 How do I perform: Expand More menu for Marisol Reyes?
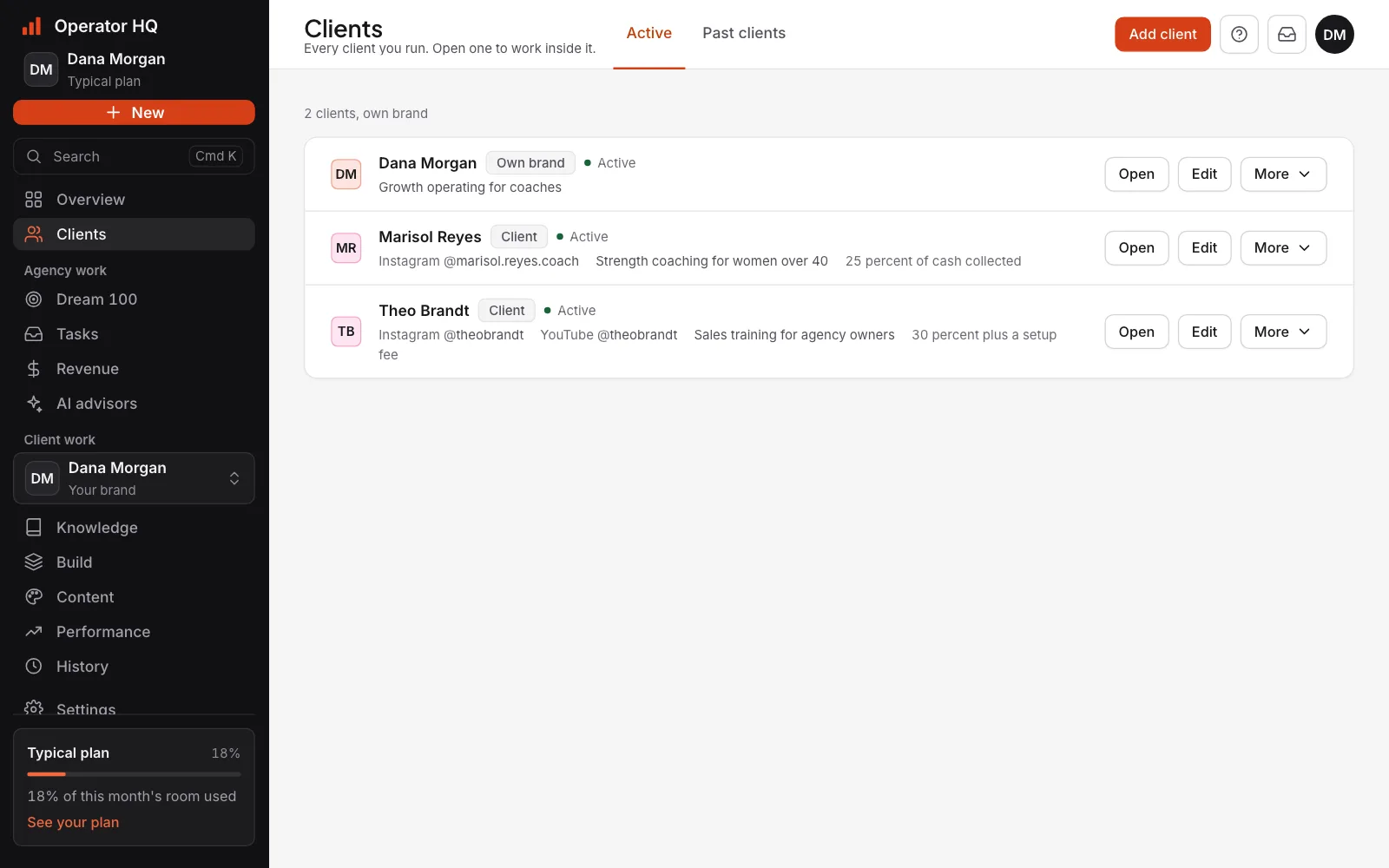tap(1283, 248)
